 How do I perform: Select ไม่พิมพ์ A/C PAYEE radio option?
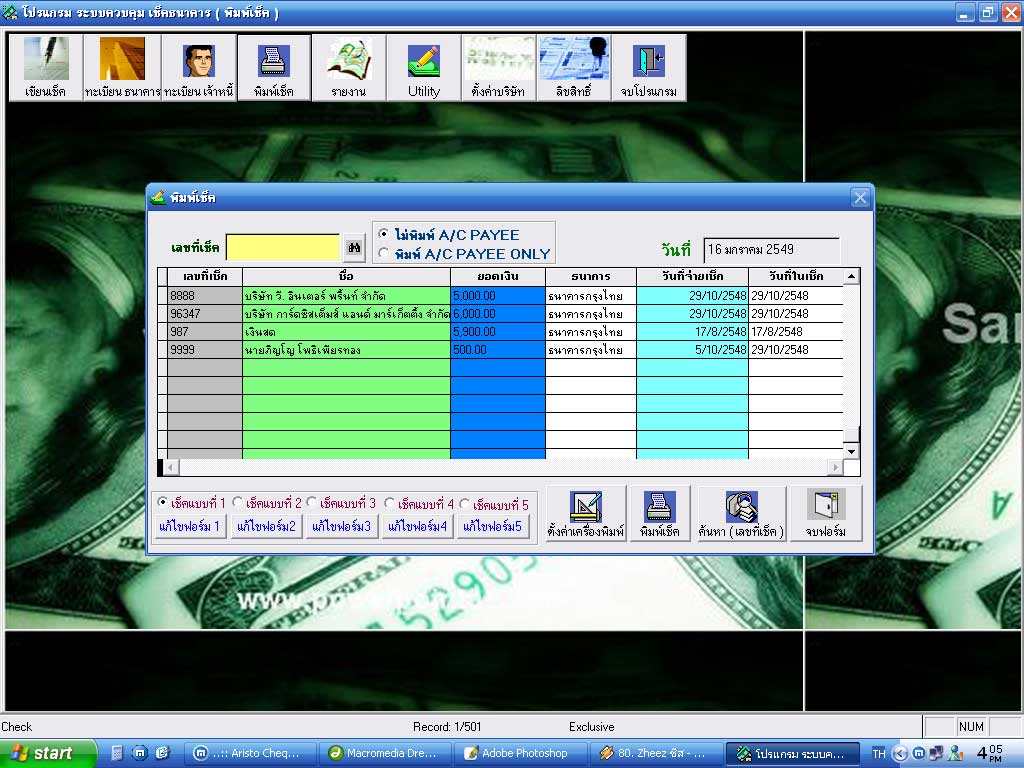click(384, 235)
